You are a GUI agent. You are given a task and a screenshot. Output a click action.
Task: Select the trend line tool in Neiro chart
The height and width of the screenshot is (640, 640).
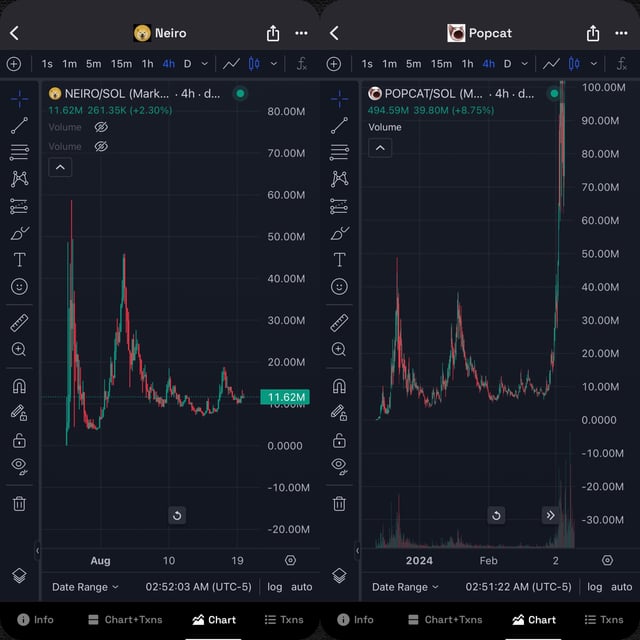click(19, 125)
